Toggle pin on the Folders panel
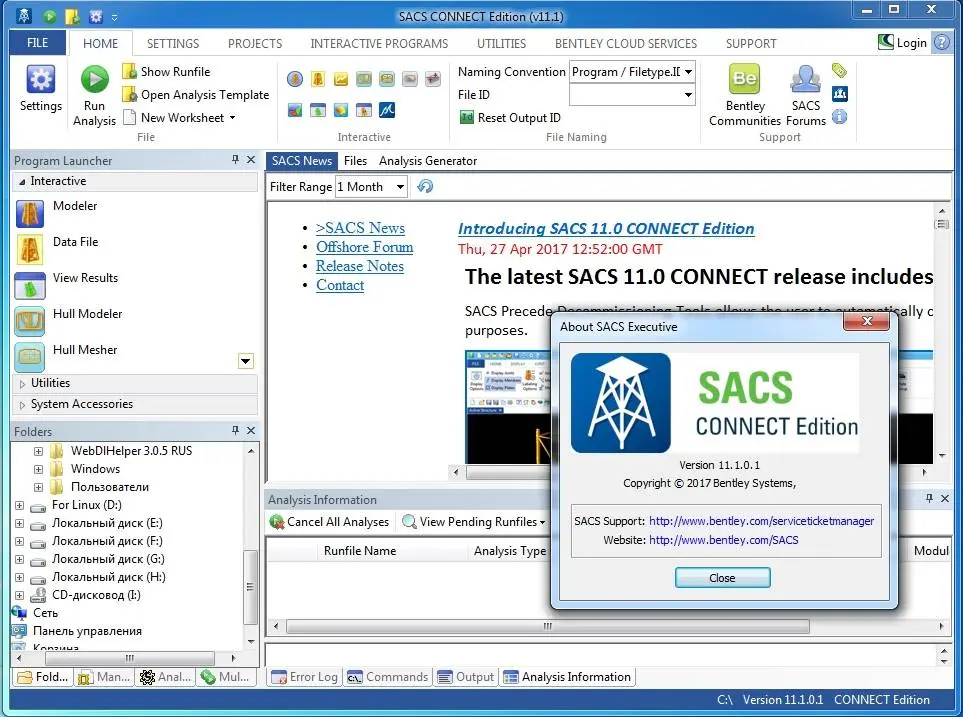963x717 pixels. coord(235,431)
